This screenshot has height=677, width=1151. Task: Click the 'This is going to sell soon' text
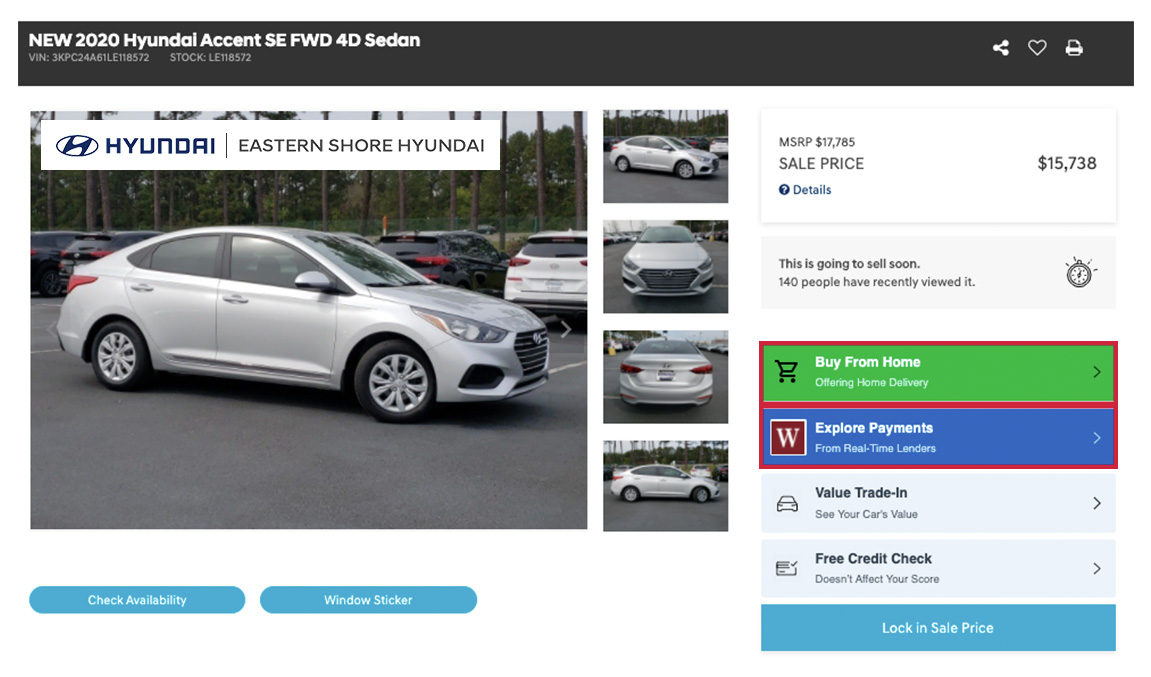click(849, 264)
